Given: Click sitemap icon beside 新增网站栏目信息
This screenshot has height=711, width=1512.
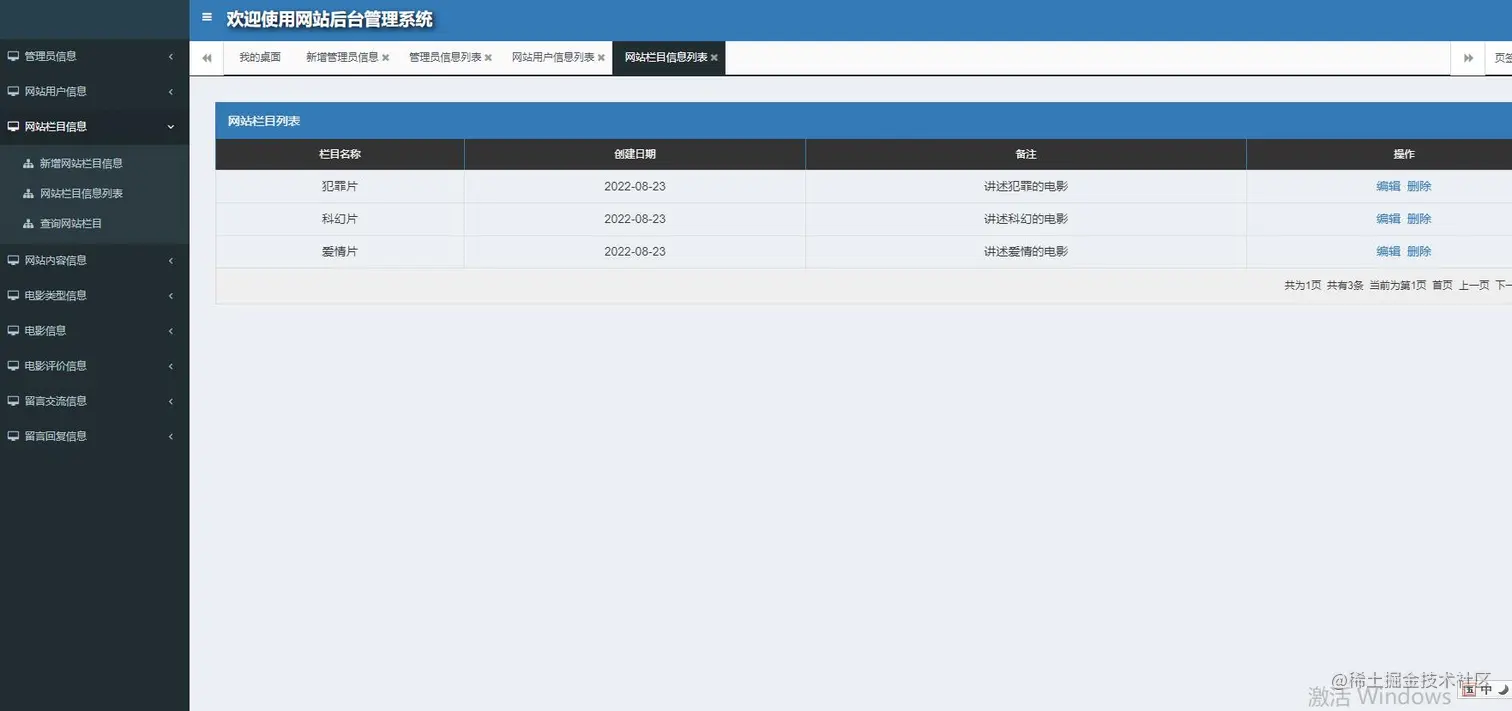Looking at the screenshot, I should (28, 163).
